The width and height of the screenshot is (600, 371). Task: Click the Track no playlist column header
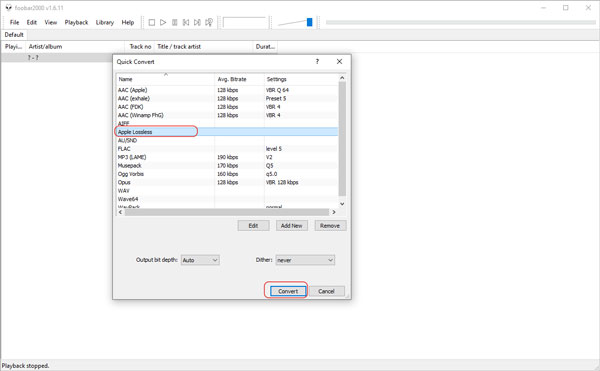140,47
